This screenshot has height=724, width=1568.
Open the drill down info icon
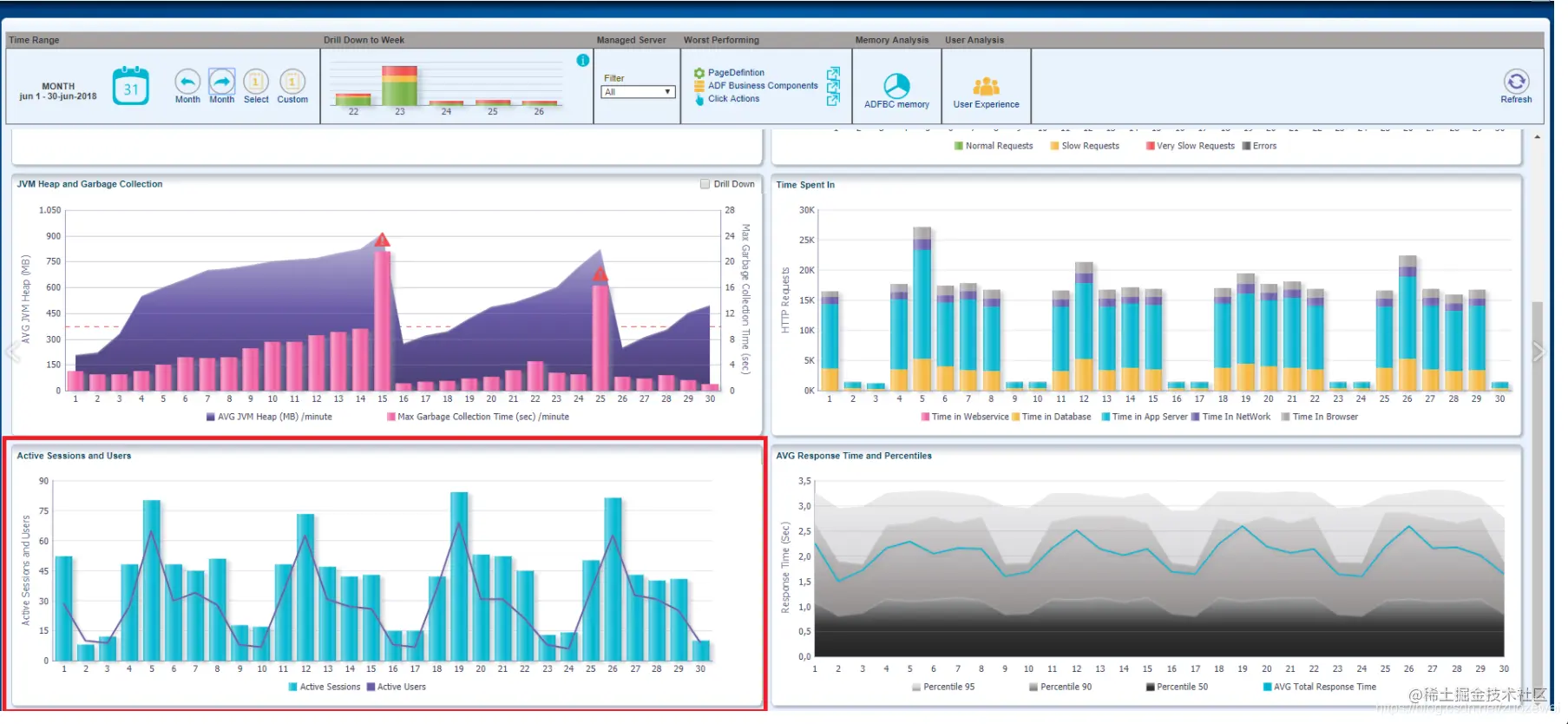[583, 60]
